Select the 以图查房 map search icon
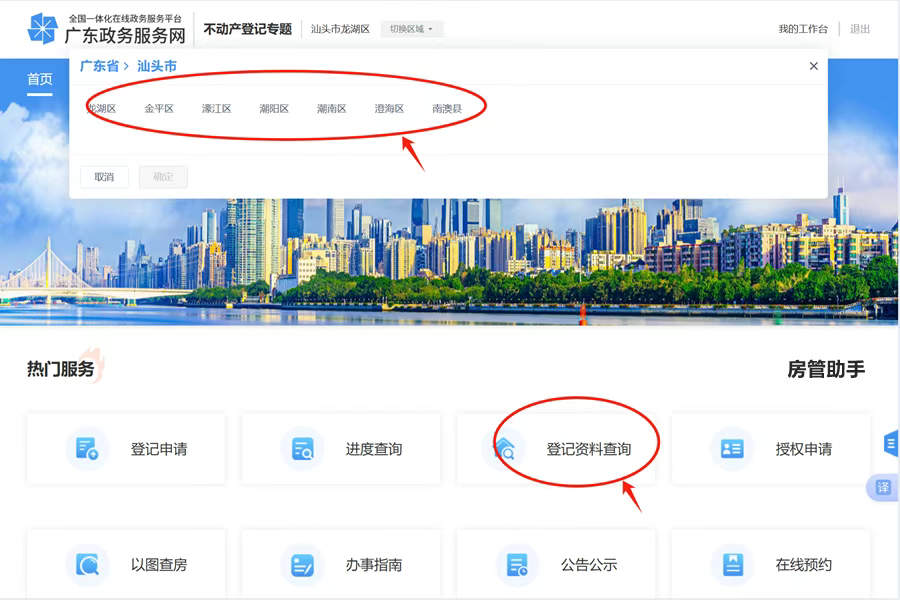The width and height of the screenshot is (900, 600). (x=87, y=565)
